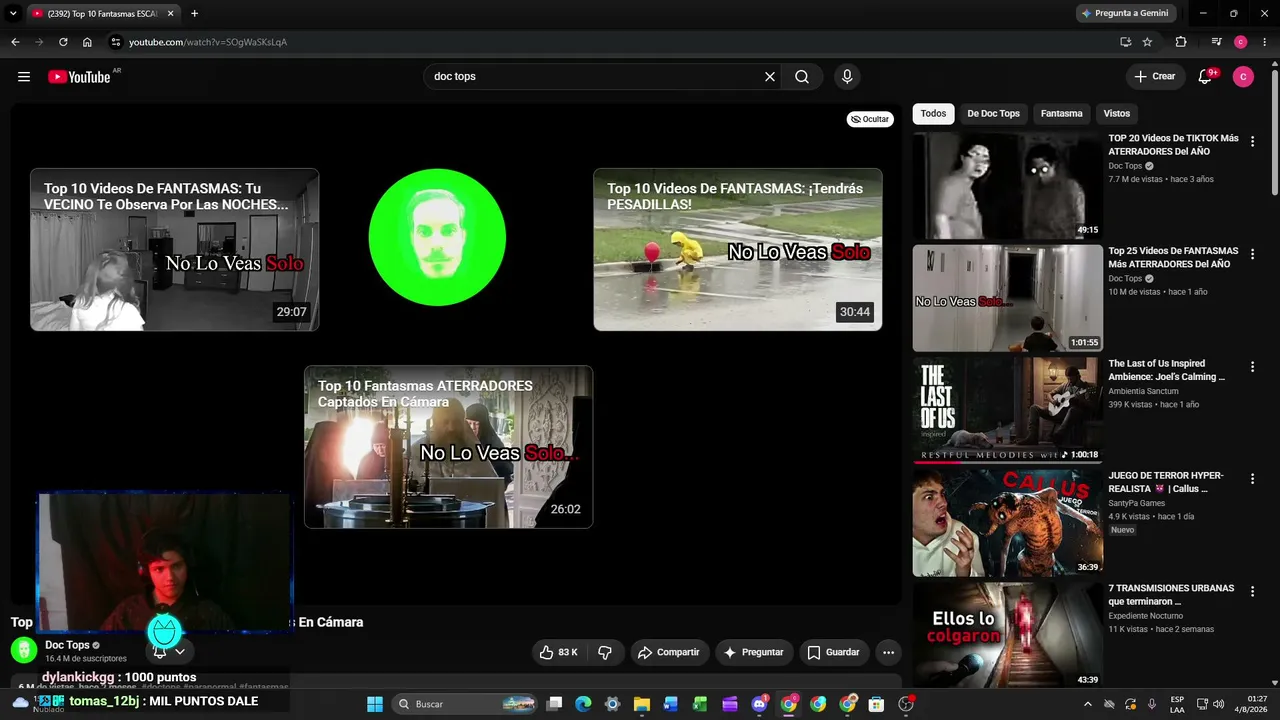Open '7 TRANSMISIONES URBANAS' video

(1007, 635)
